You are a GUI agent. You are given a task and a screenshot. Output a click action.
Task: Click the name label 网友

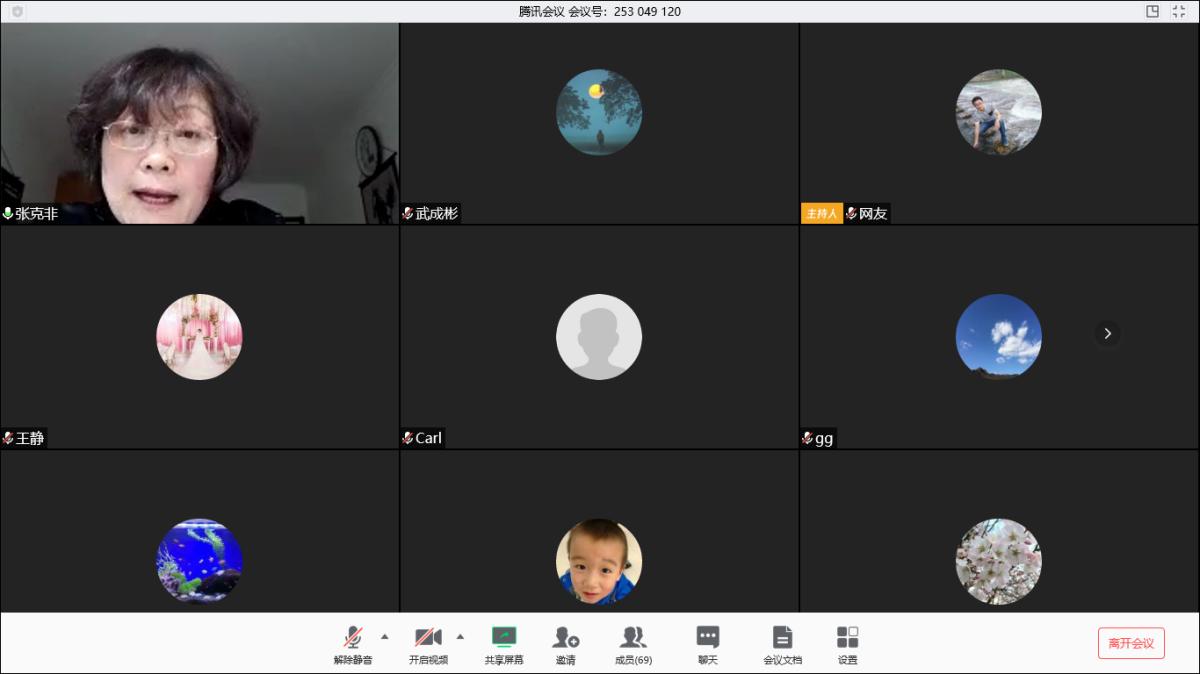click(873, 213)
